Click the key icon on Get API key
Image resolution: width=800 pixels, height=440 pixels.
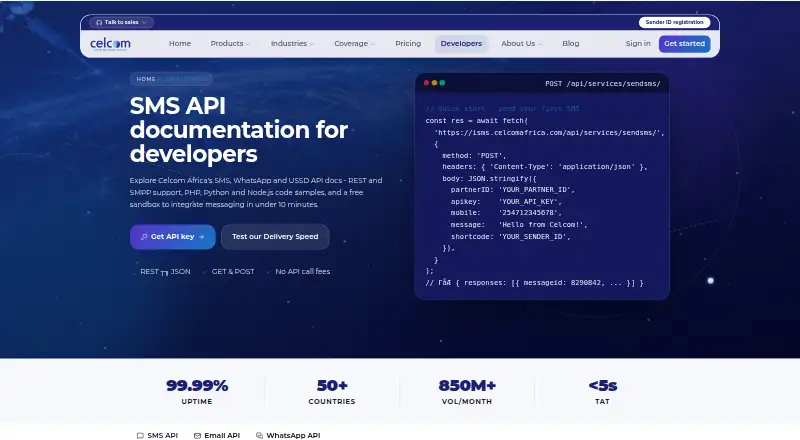click(144, 237)
